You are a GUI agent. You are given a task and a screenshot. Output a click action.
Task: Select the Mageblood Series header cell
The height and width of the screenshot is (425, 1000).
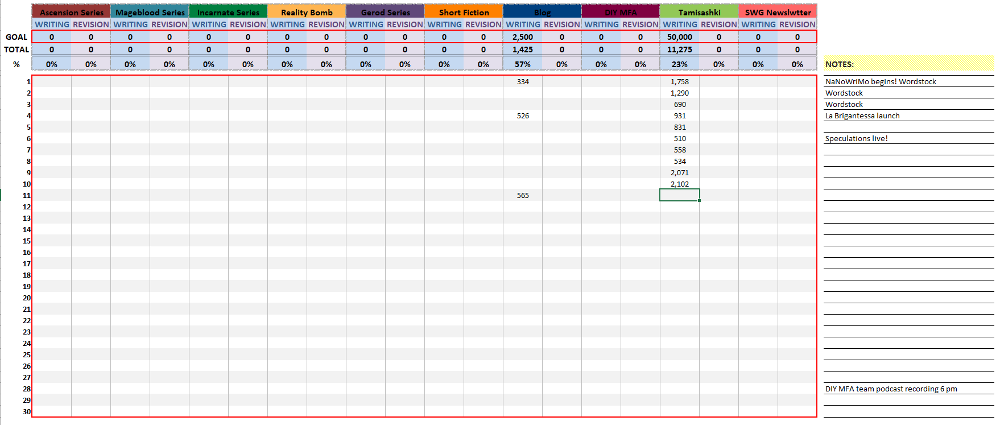click(149, 11)
